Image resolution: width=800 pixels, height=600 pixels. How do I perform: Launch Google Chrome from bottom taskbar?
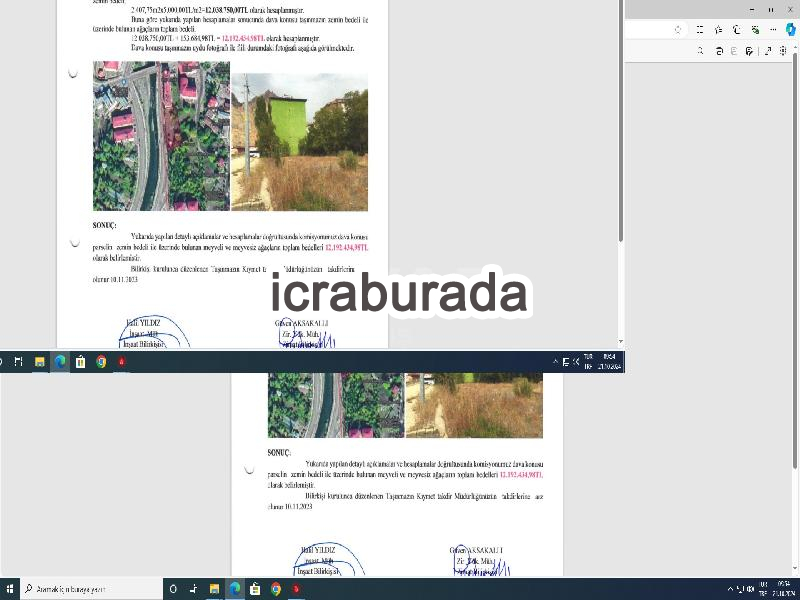pyautogui.click(x=276, y=589)
